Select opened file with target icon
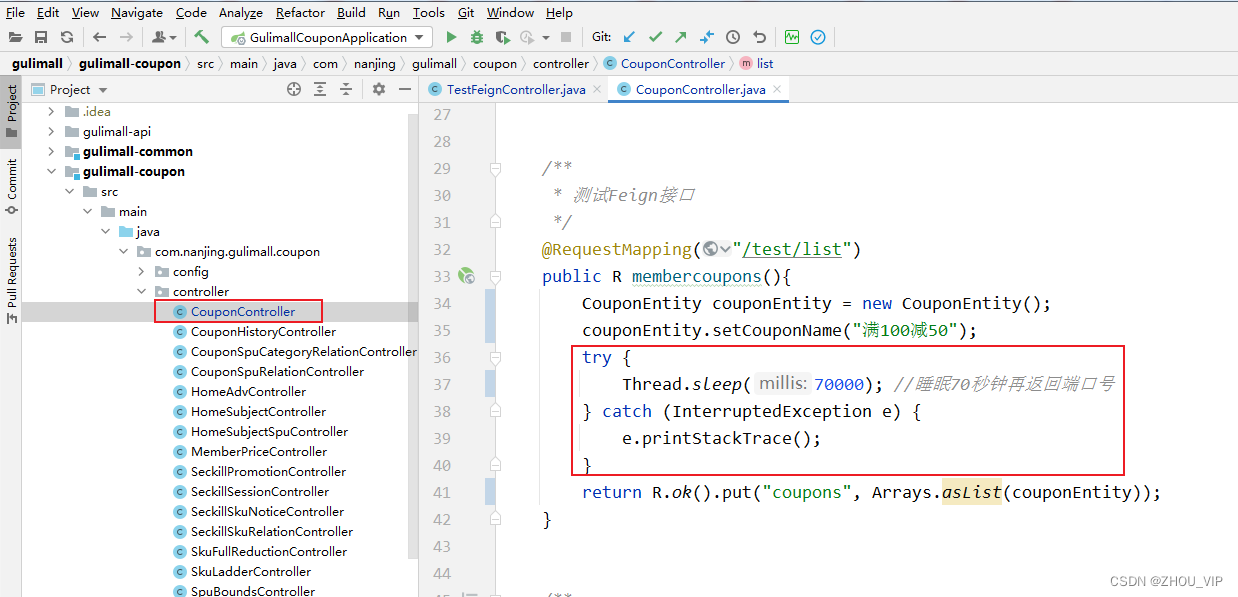1238x597 pixels. pos(294,89)
